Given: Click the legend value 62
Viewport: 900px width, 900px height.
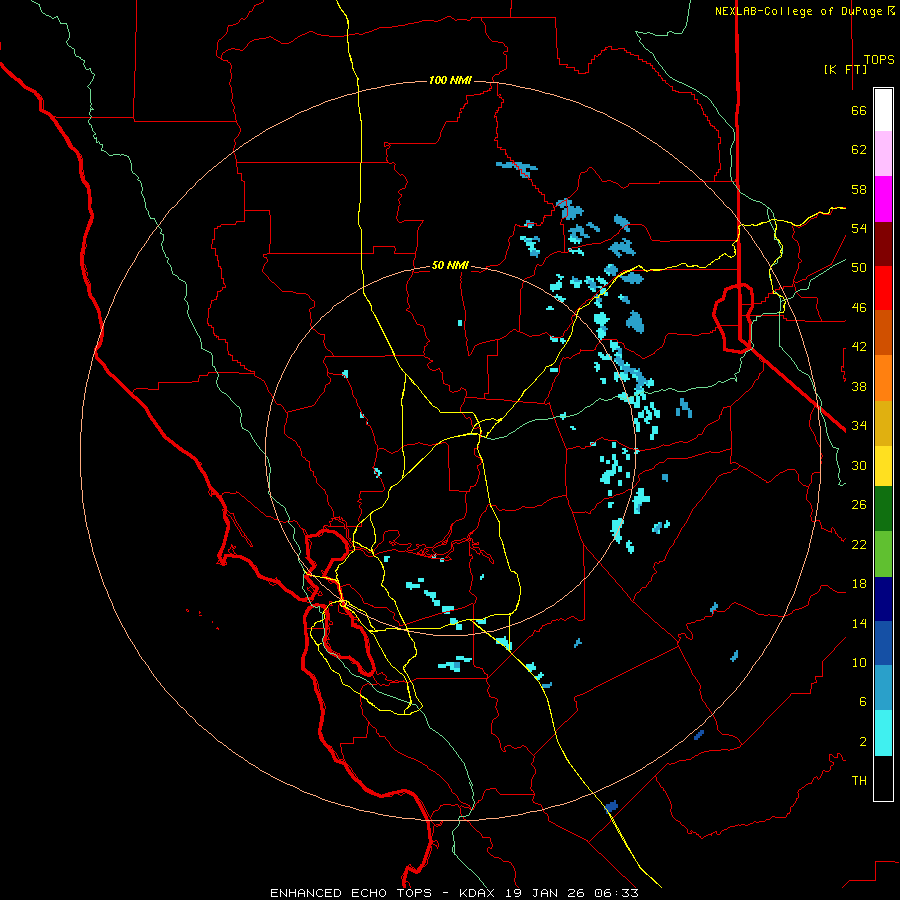Looking at the screenshot, I should pyautogui.click(x=859, y=150).
